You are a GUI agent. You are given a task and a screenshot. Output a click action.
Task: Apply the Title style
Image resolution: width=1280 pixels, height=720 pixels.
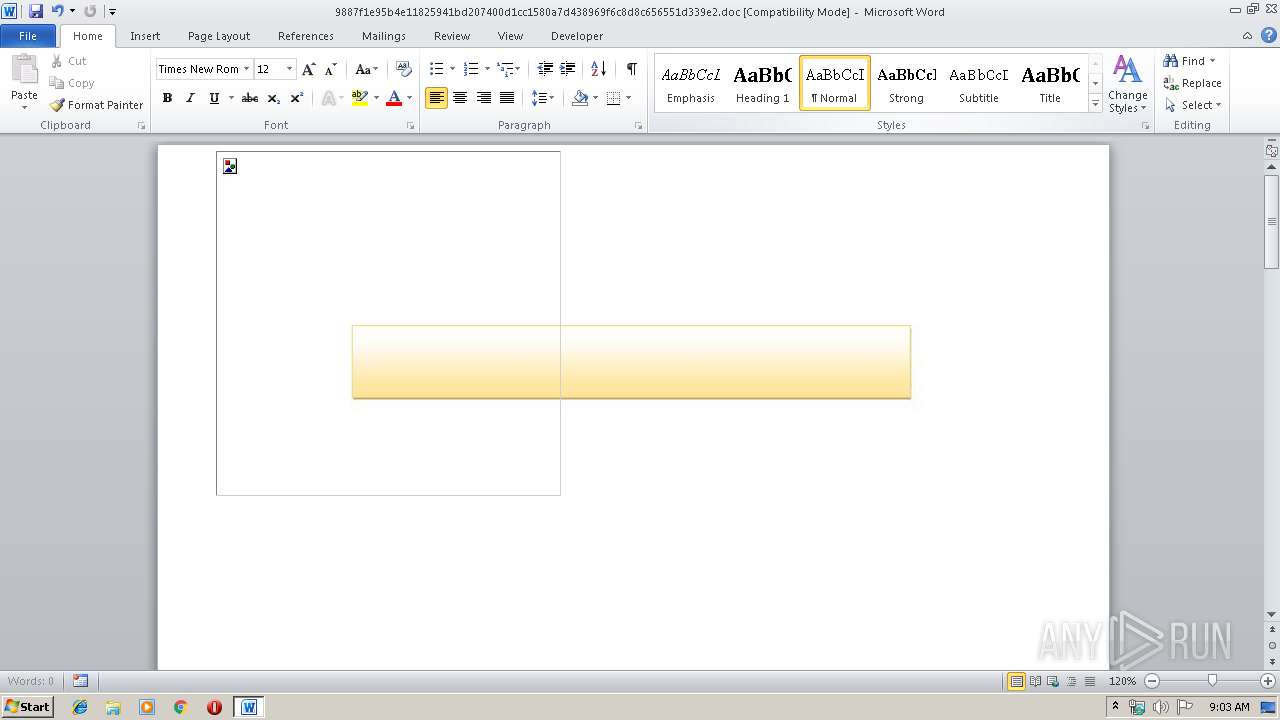tap(1050, 83)
